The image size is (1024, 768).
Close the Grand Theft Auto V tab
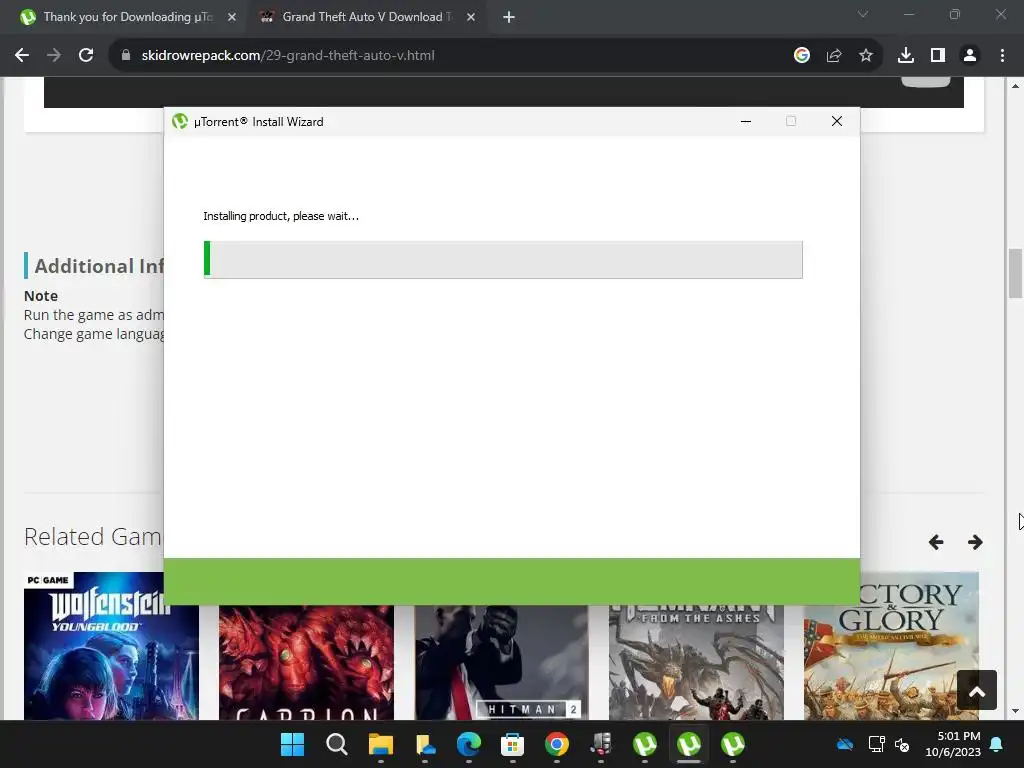[x=471, y=17]
